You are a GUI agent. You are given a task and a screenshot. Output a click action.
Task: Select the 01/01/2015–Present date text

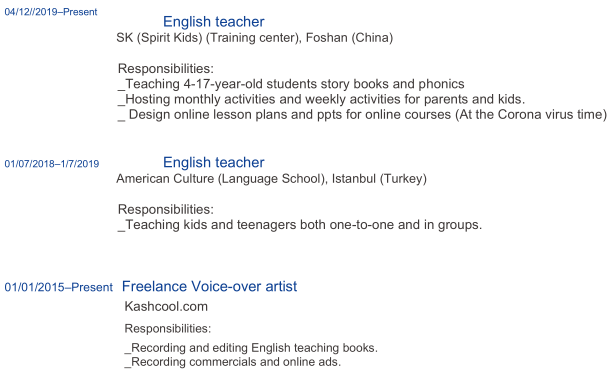[58, 287]
